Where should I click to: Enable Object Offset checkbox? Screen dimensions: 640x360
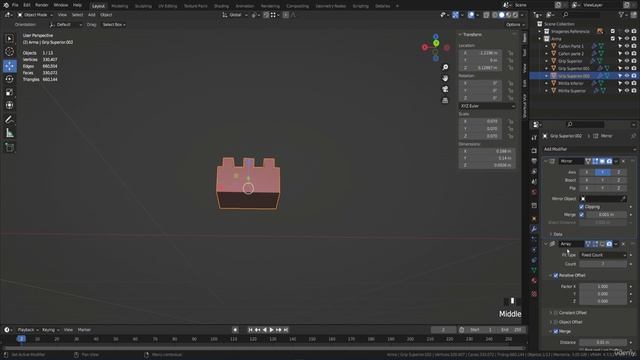[x=556, y=322]
